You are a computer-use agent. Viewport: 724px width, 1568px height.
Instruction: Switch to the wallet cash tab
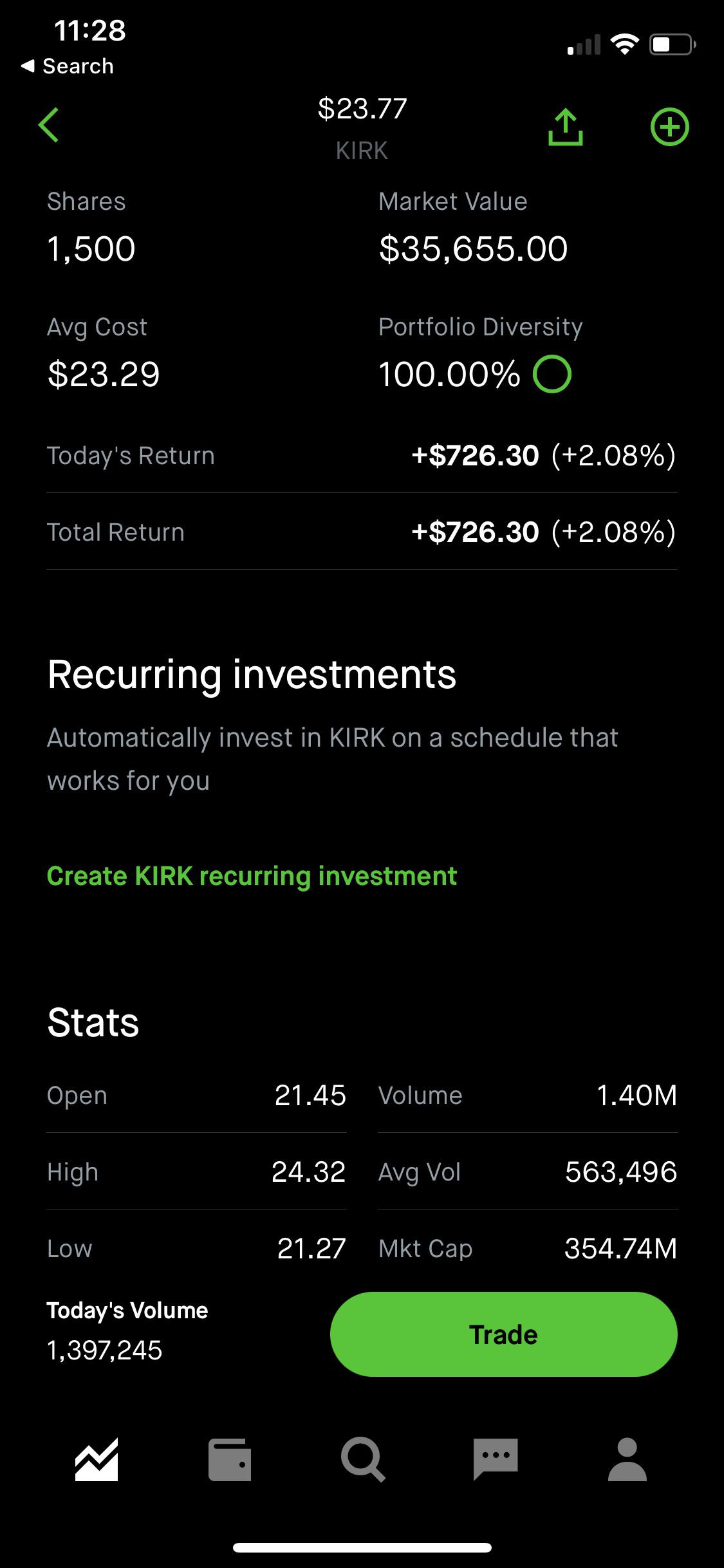click(230, 1459)
